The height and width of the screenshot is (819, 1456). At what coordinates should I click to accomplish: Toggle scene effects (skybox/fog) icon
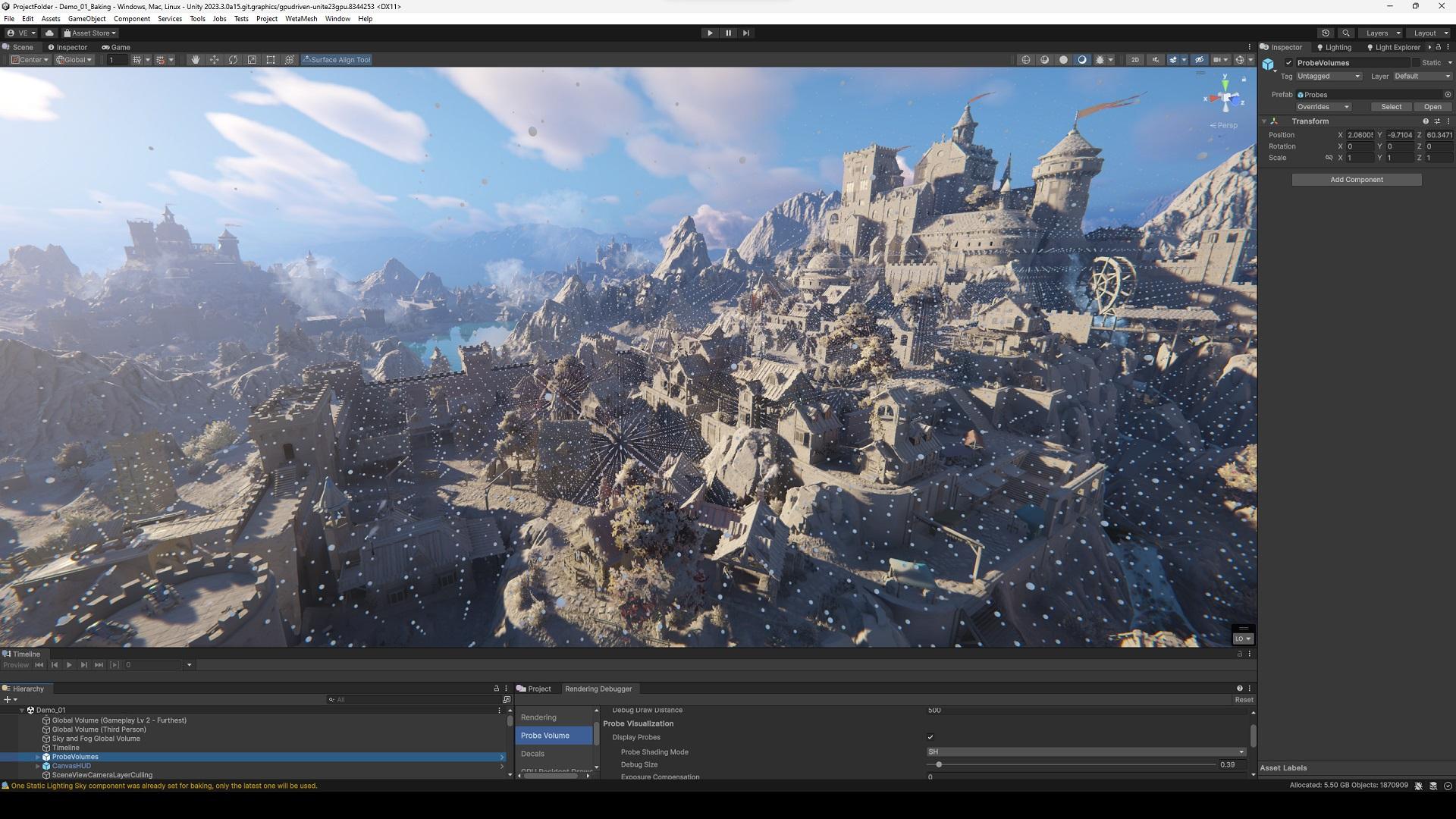coord(1173,60)
